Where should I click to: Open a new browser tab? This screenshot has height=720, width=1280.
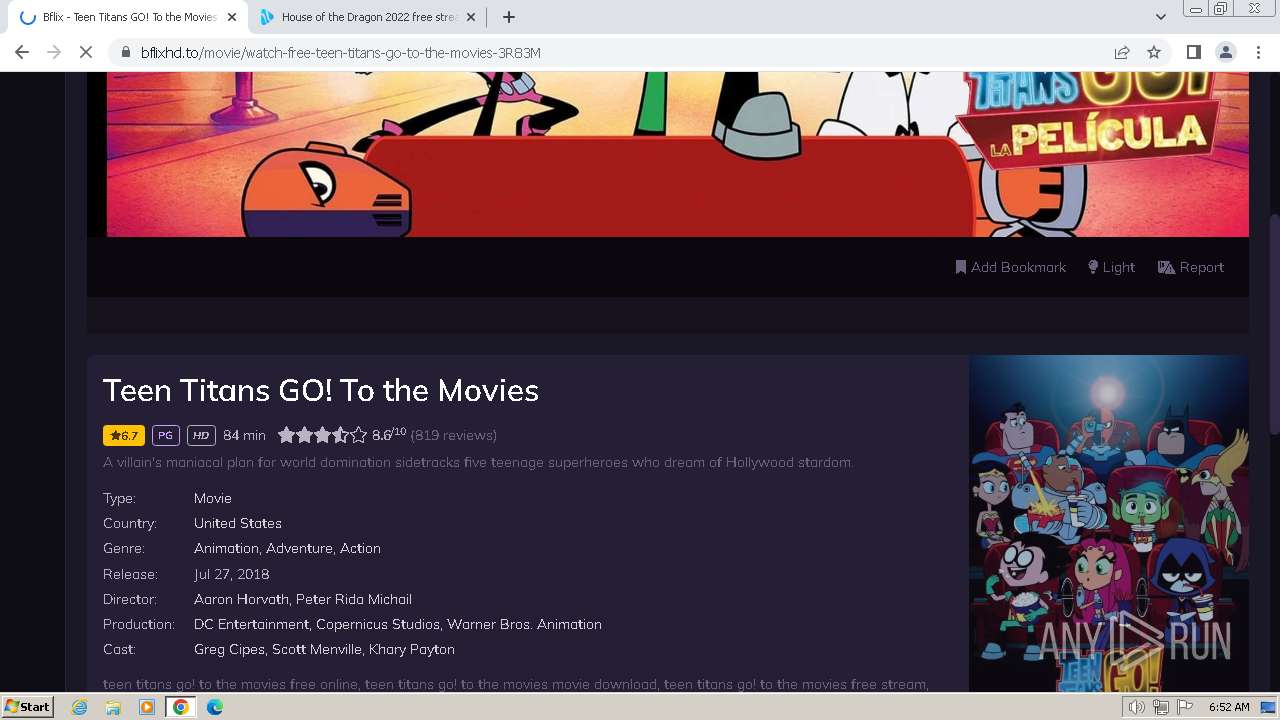(x=508, y=17)
